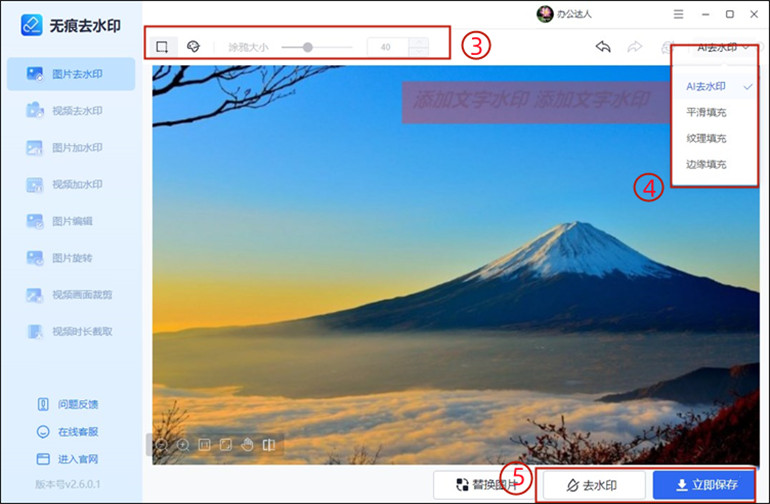Image resolution: width=770 pixels, height=504 pixels.
Task: Fit the image to the window
Action: (x=226, y=445)
